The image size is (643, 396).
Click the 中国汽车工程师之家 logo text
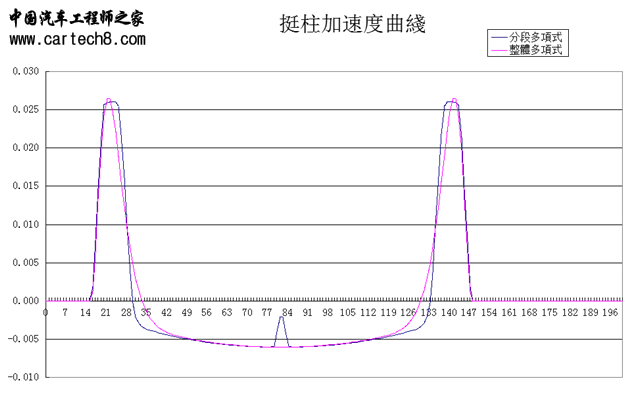[x=77, y=18]
